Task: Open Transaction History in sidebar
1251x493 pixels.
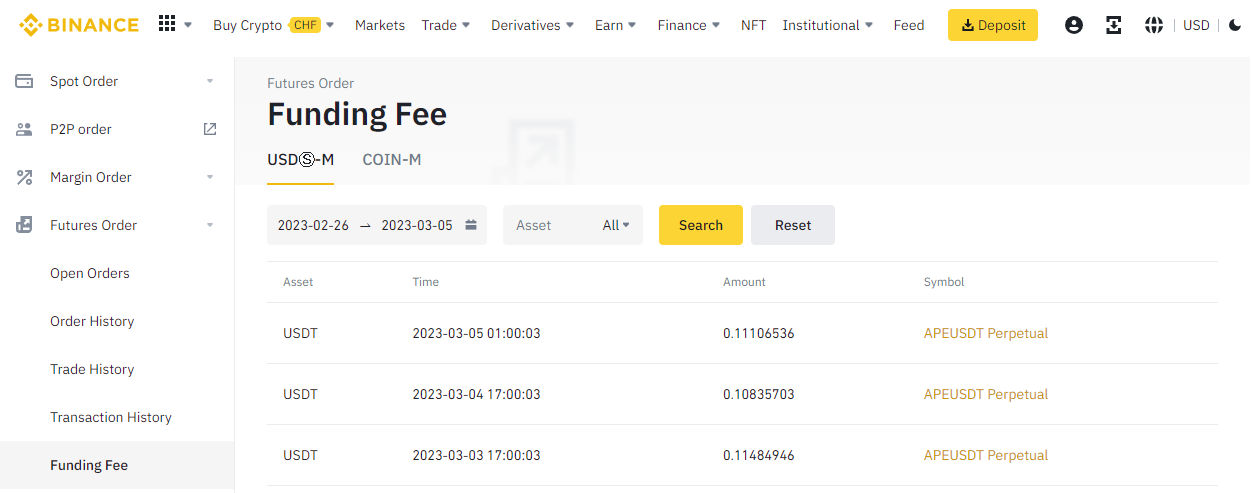Action: tap(111, 417)
